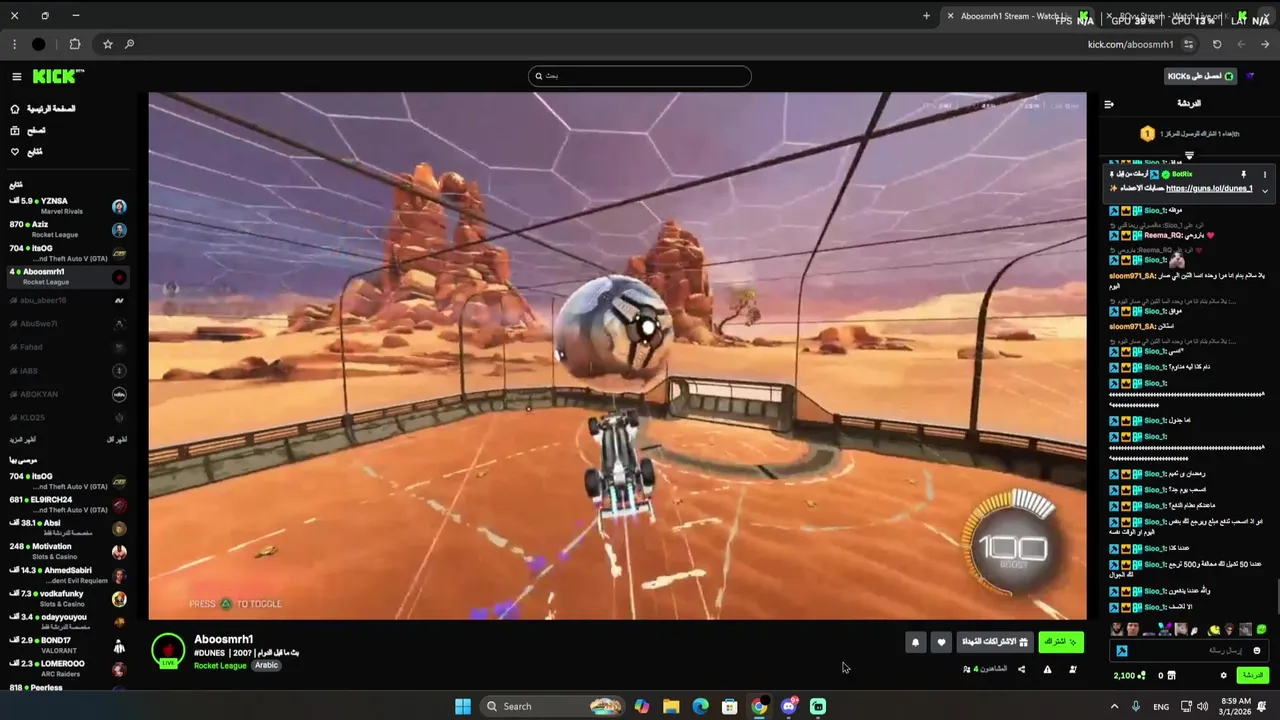Open AhmedSabiri recommended channel

[x=68, y=575]
